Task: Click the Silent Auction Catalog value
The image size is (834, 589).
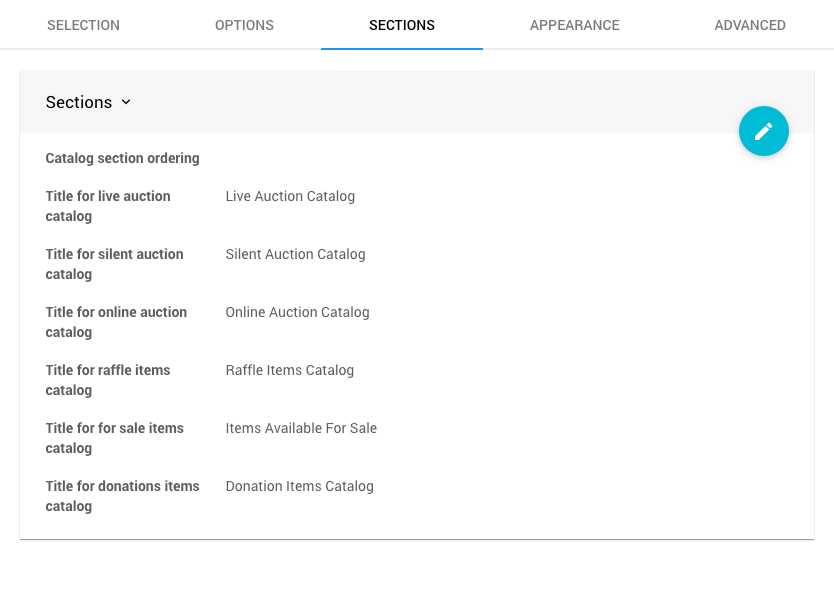Action: [295, 254]
